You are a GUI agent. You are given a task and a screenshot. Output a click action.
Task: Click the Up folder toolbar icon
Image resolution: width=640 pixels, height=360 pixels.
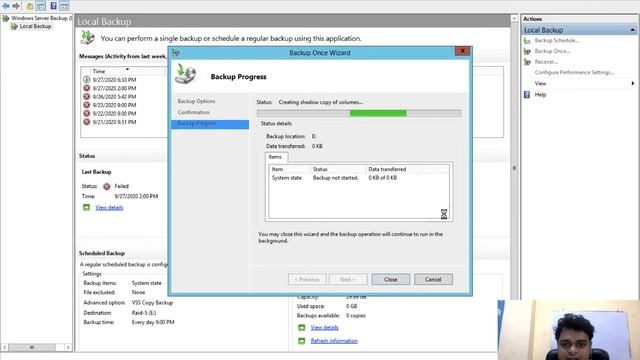click(29, 6)
